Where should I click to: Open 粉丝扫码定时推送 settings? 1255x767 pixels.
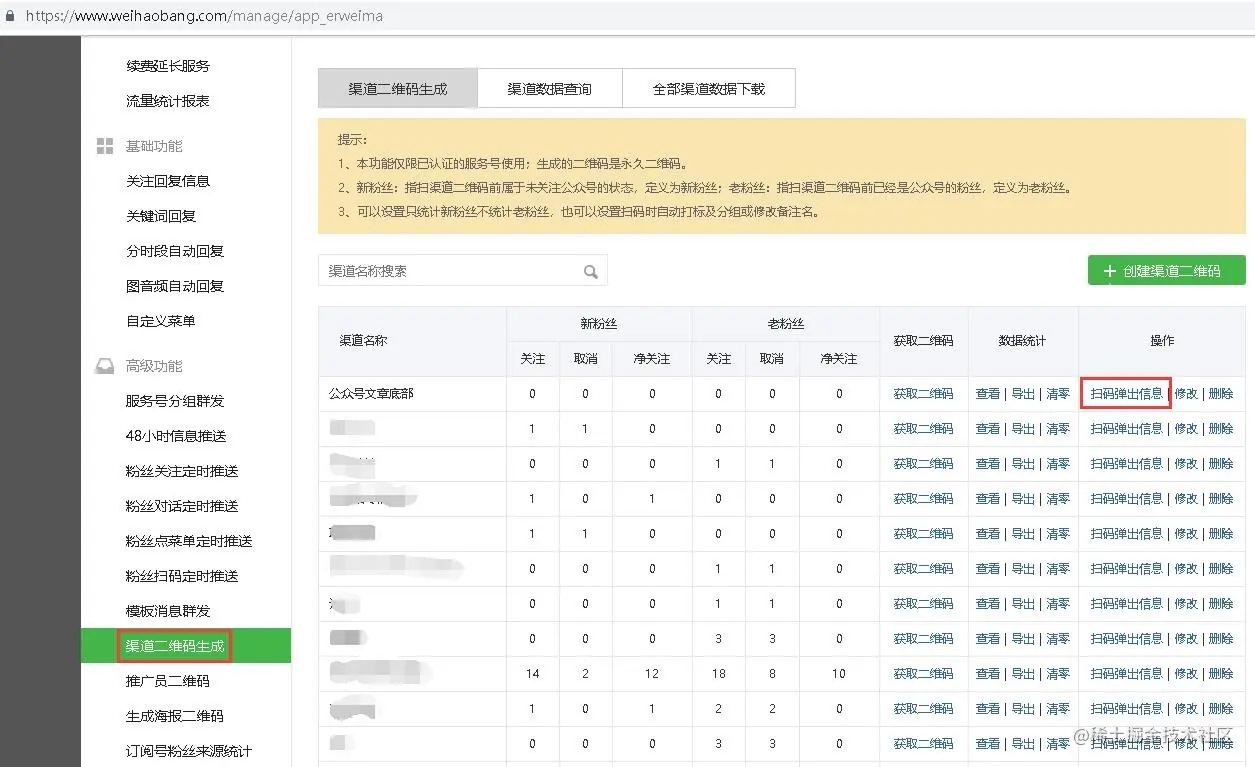[x=180, y=575]
